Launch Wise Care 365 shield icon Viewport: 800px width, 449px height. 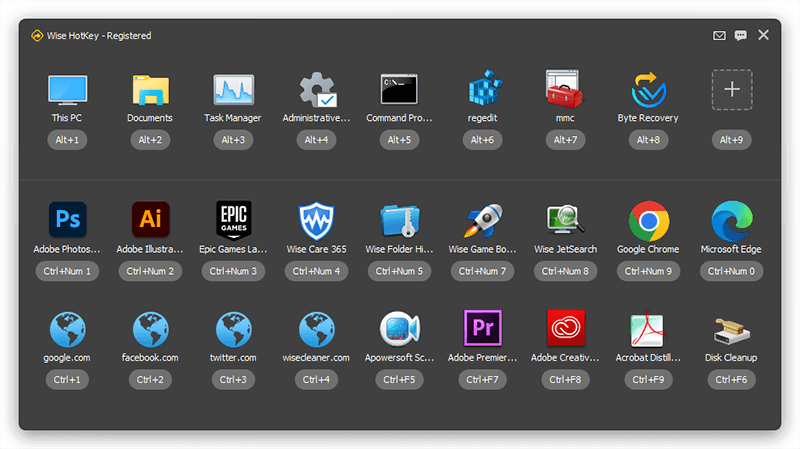pos(316,220)
